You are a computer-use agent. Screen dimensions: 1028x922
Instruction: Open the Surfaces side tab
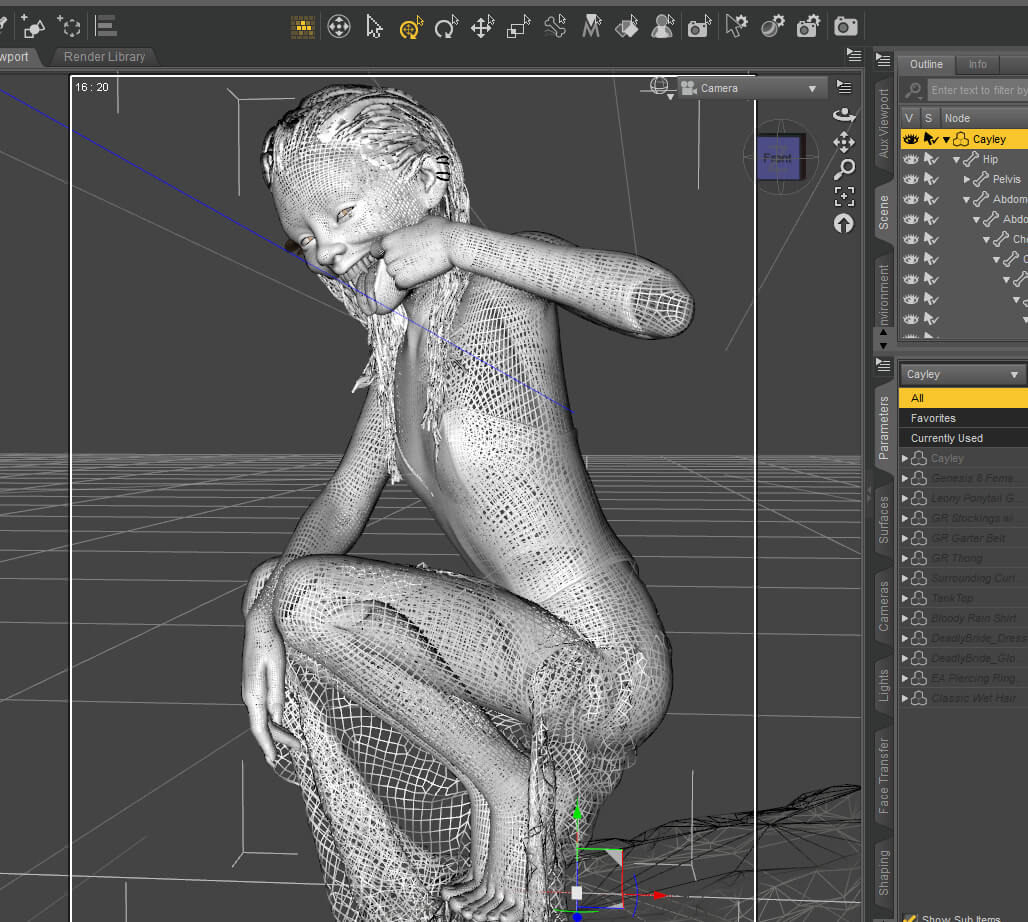coord(883,519)
